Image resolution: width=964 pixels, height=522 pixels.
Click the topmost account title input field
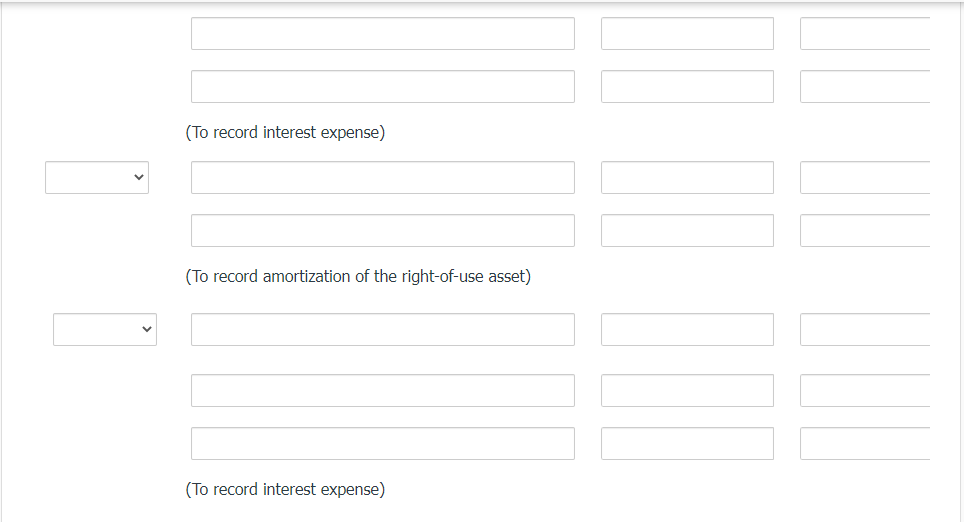pos(382,33)
